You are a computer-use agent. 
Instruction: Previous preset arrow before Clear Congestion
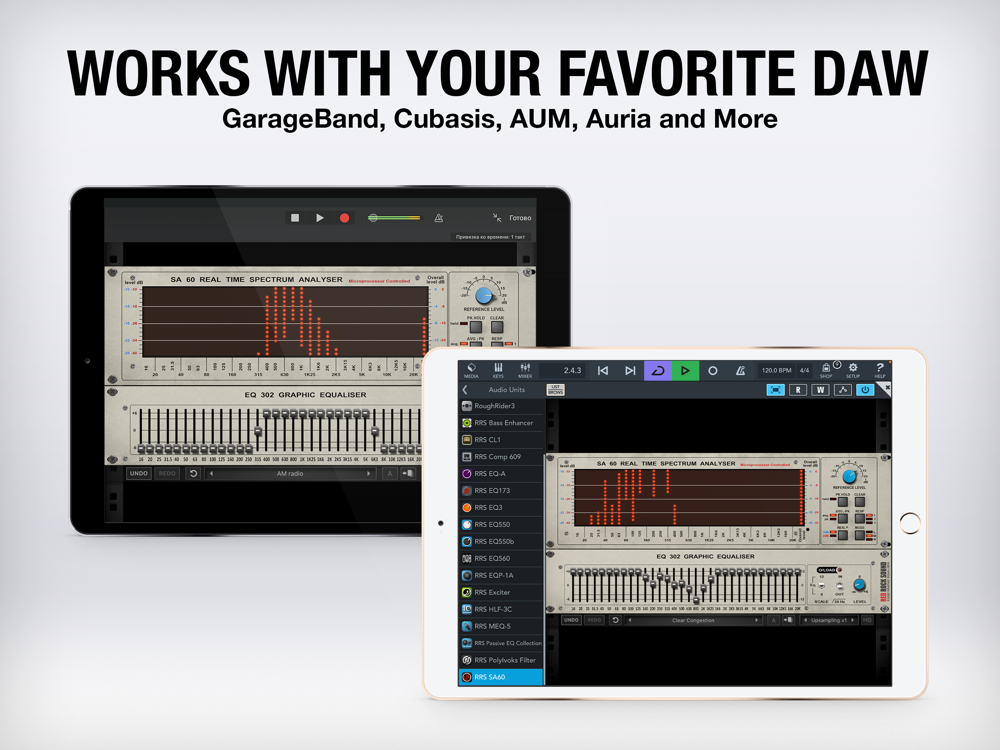(630, 620)
